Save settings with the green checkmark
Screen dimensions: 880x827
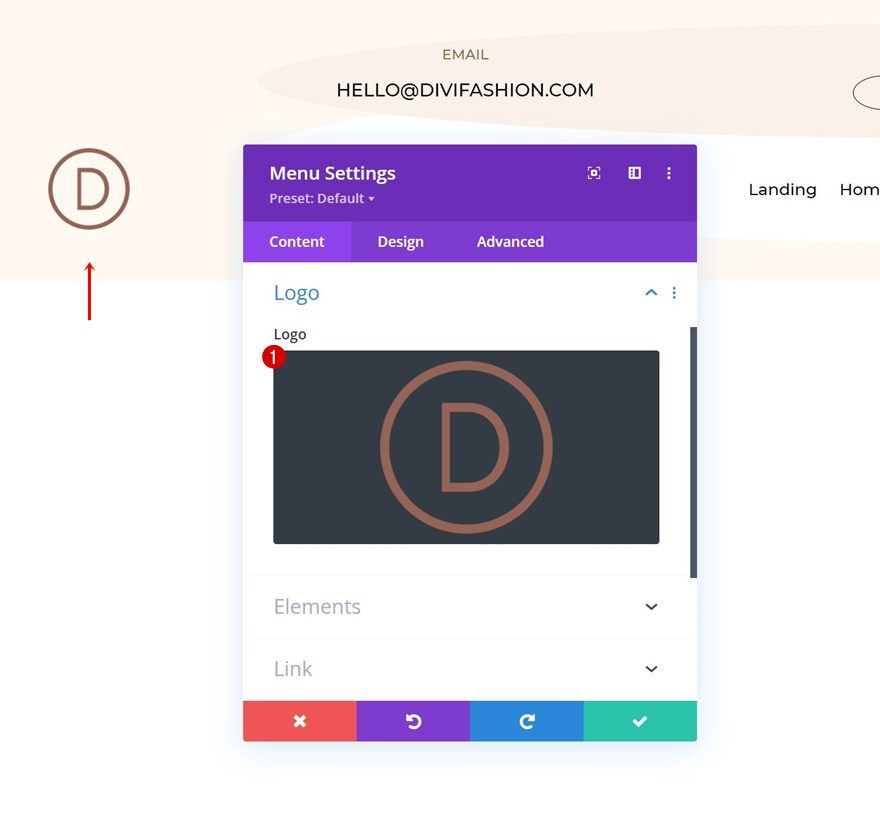pos(640,720)
